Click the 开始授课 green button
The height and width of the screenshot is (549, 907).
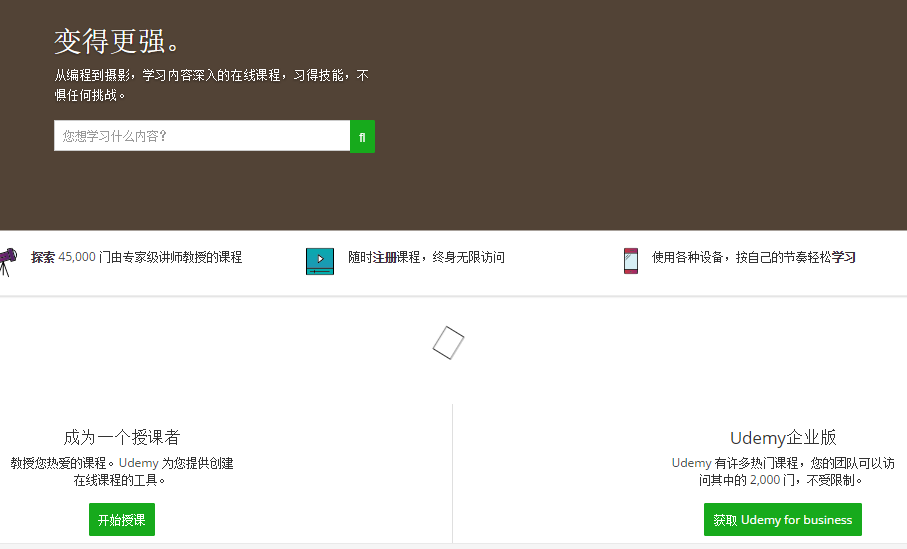pos(121,519)
